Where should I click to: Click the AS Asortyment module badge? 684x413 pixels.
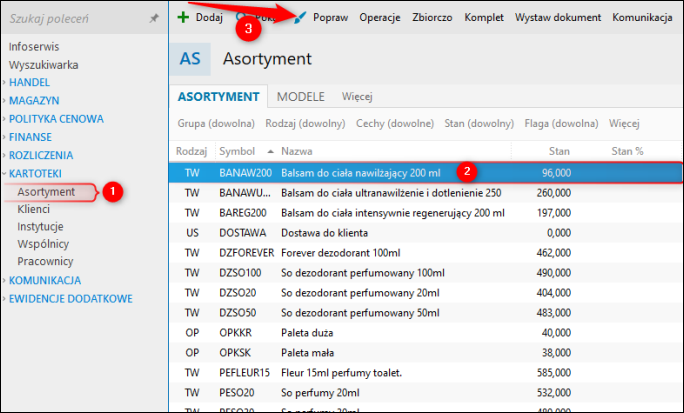[190, 59]
